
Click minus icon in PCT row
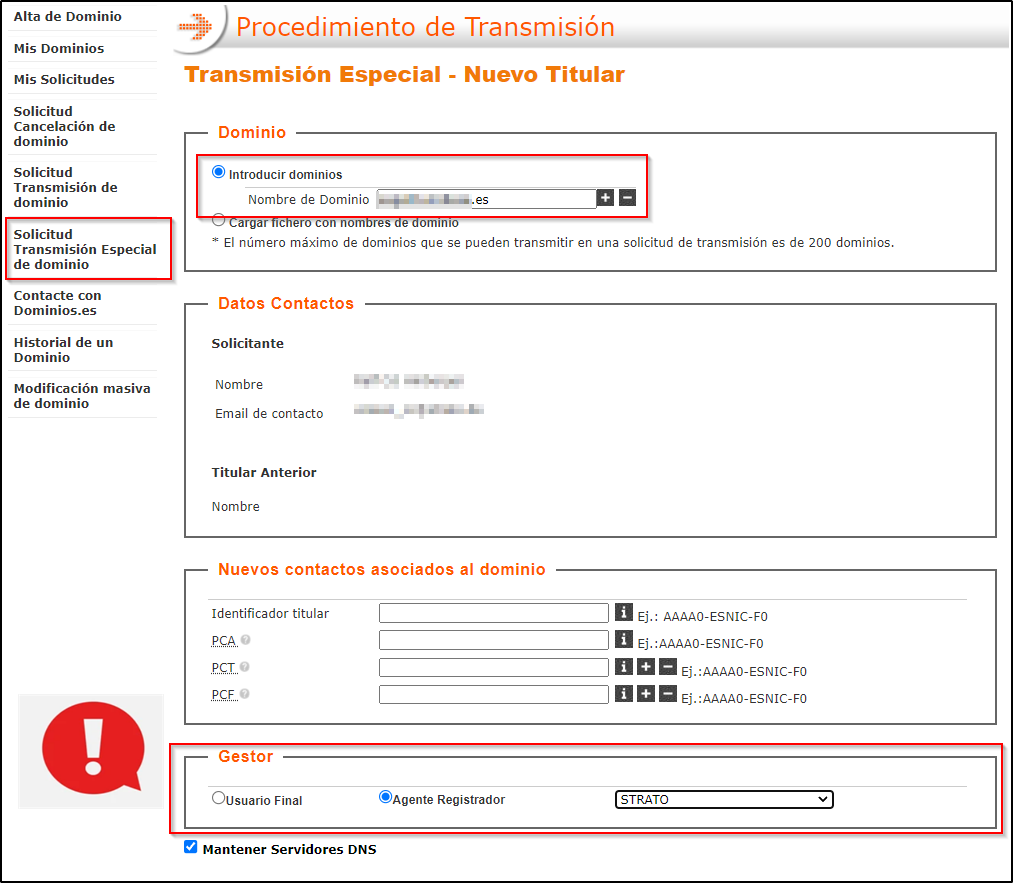668,666
